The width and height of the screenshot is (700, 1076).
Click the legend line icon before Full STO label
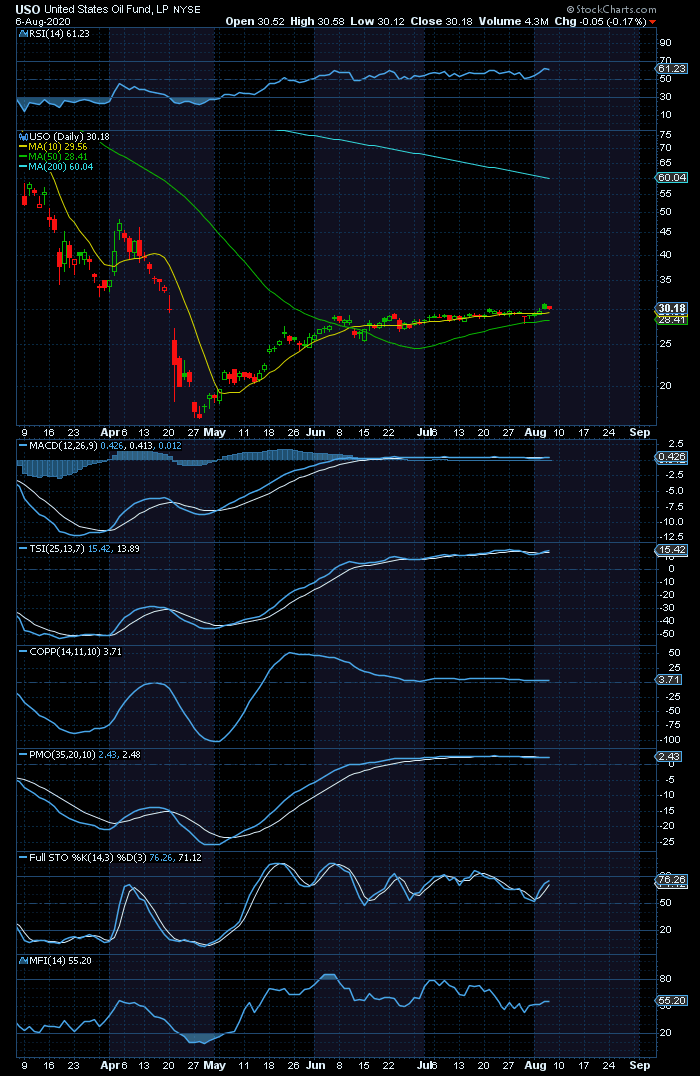coord(23,858)
